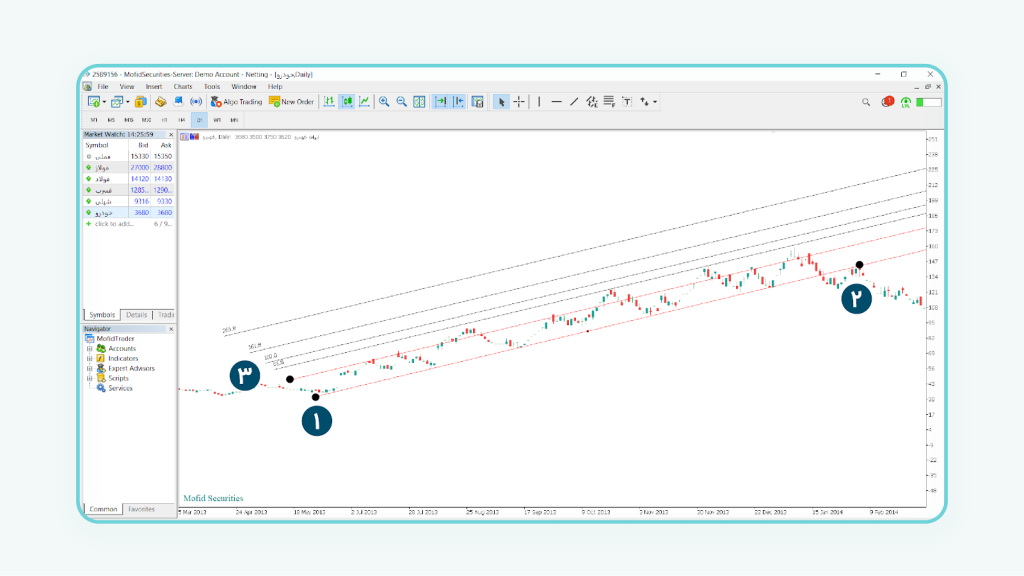Viewport: 1024px width, 576px height.
Task: Select the trendline drawing tool
Action: pyautogui.click(x=574, y=102)
